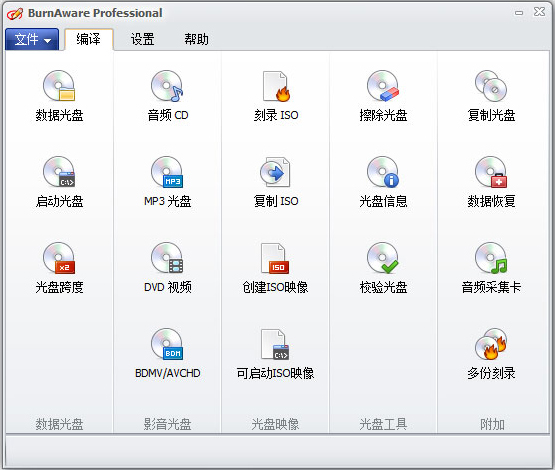Create a BDMV/AVCHD disc
The width and height of the screenshot is (555, 470).
[167, 354]
